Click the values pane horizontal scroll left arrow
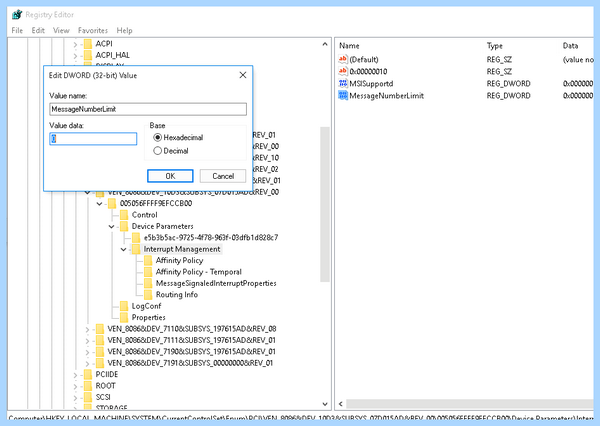The width and height of the screenshot is (600, 426). coord(341,404)
